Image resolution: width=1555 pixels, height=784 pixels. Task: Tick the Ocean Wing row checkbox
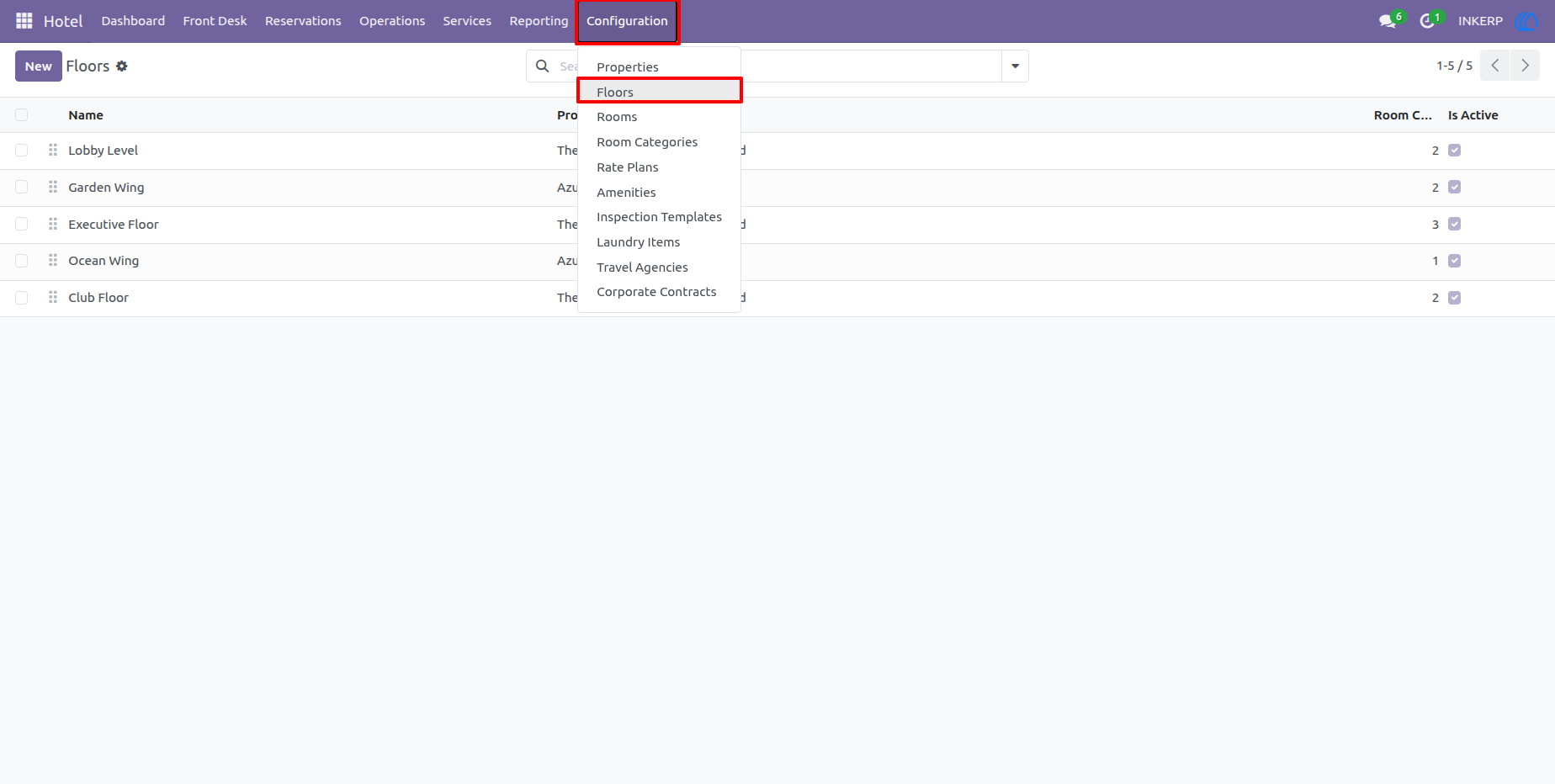pos(22,261)
